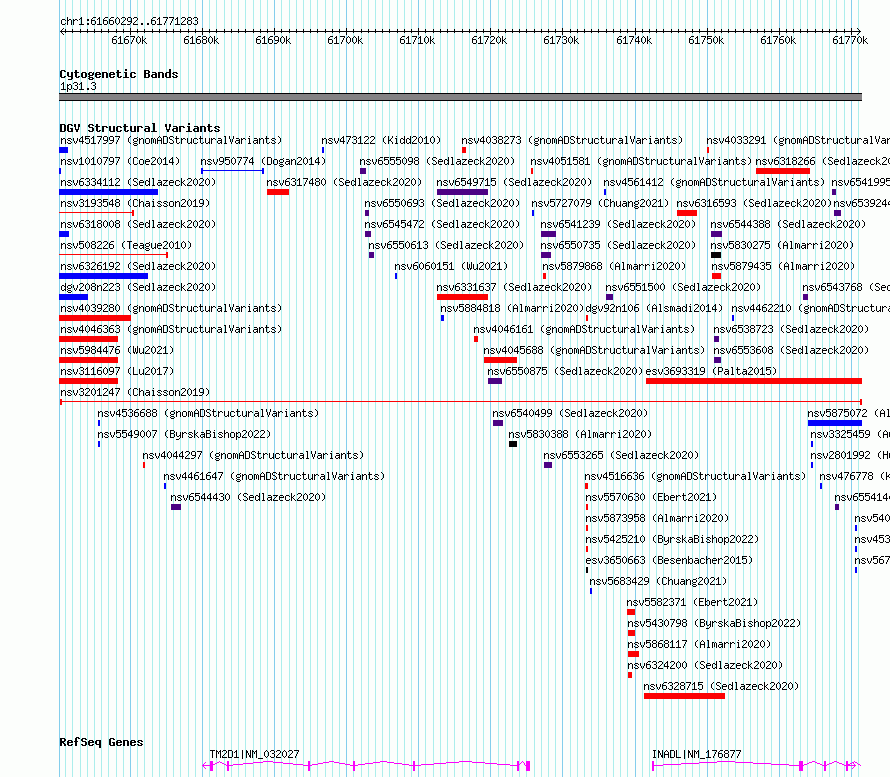The width and height of the screenshot is (890, 777).
Task: Click nsv5683429 (Chuang2021) label
Action: 658,581
